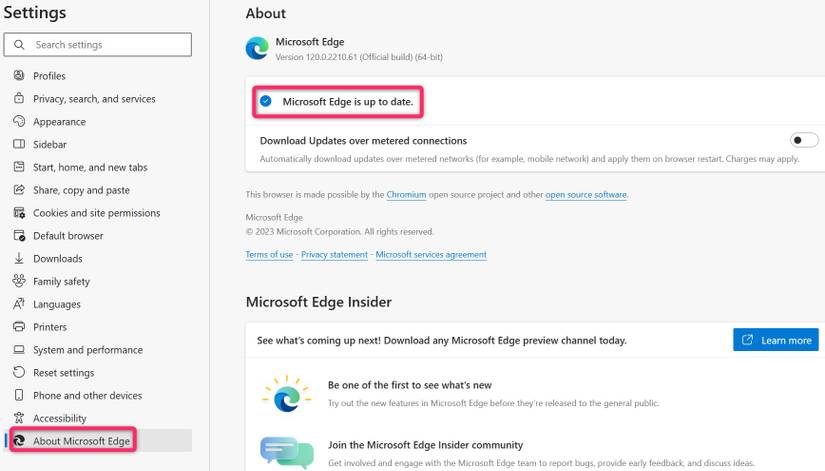Image resolution: width=825 pixels, height=471 pixels.
Task: Open the open source software link
Action: tap(586, 195)
